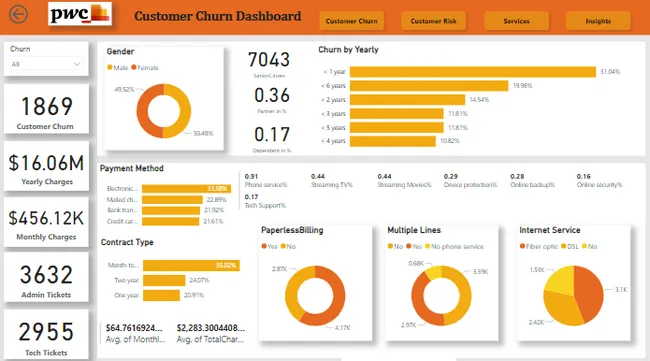Select the Gender donut chart
Viewport: 650px width, 361px height.
tap(164, 111)
